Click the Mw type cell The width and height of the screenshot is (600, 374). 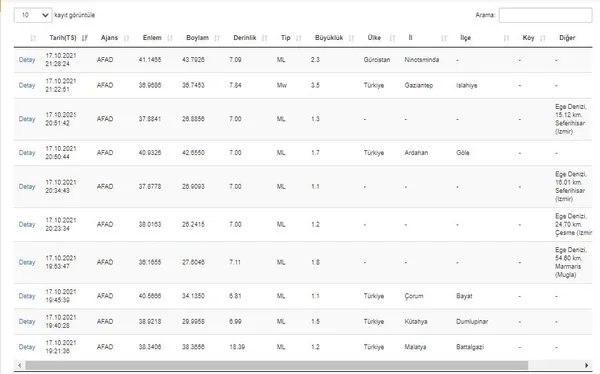pos(282,85)
